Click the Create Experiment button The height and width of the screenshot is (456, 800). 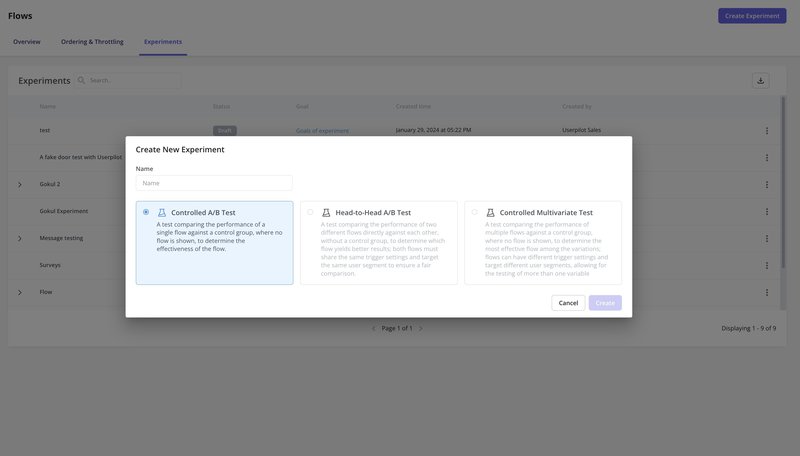point(751,16)
